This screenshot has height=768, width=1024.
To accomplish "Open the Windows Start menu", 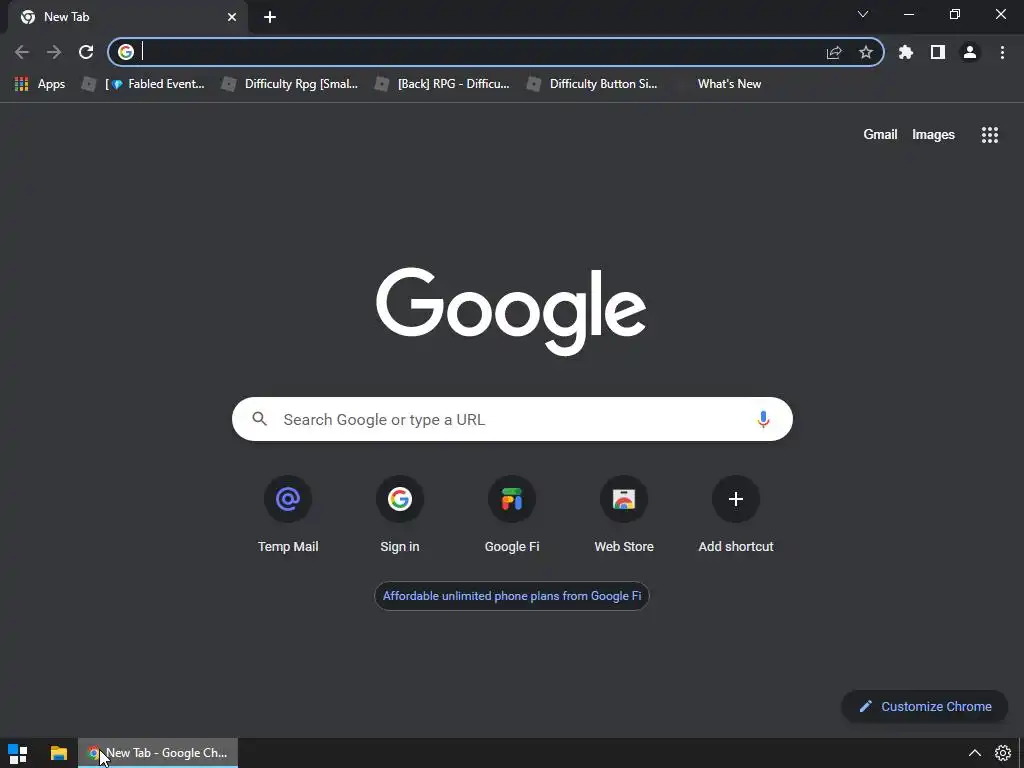I will [18, 753].
